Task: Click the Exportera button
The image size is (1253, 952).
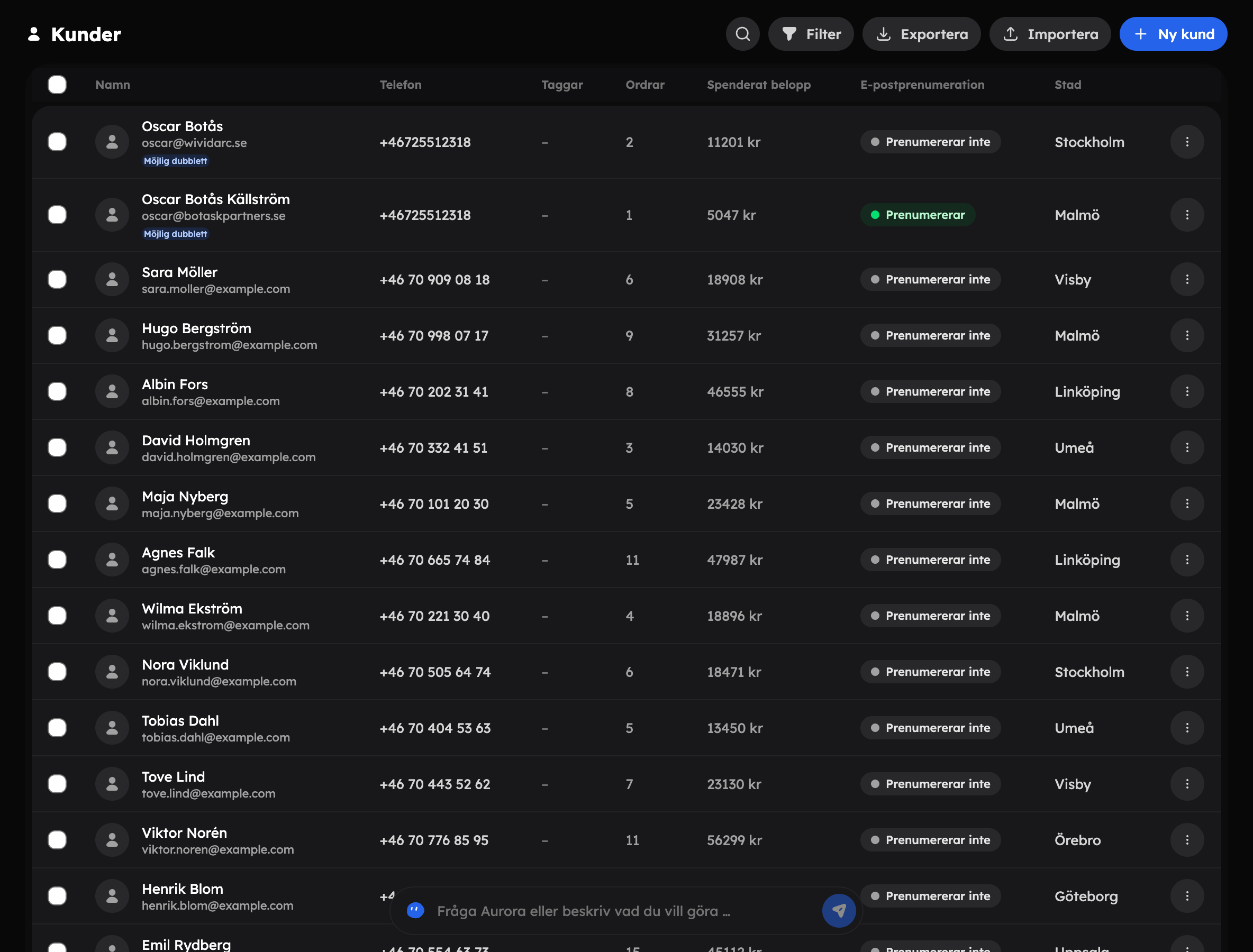Action: [921, 34]
